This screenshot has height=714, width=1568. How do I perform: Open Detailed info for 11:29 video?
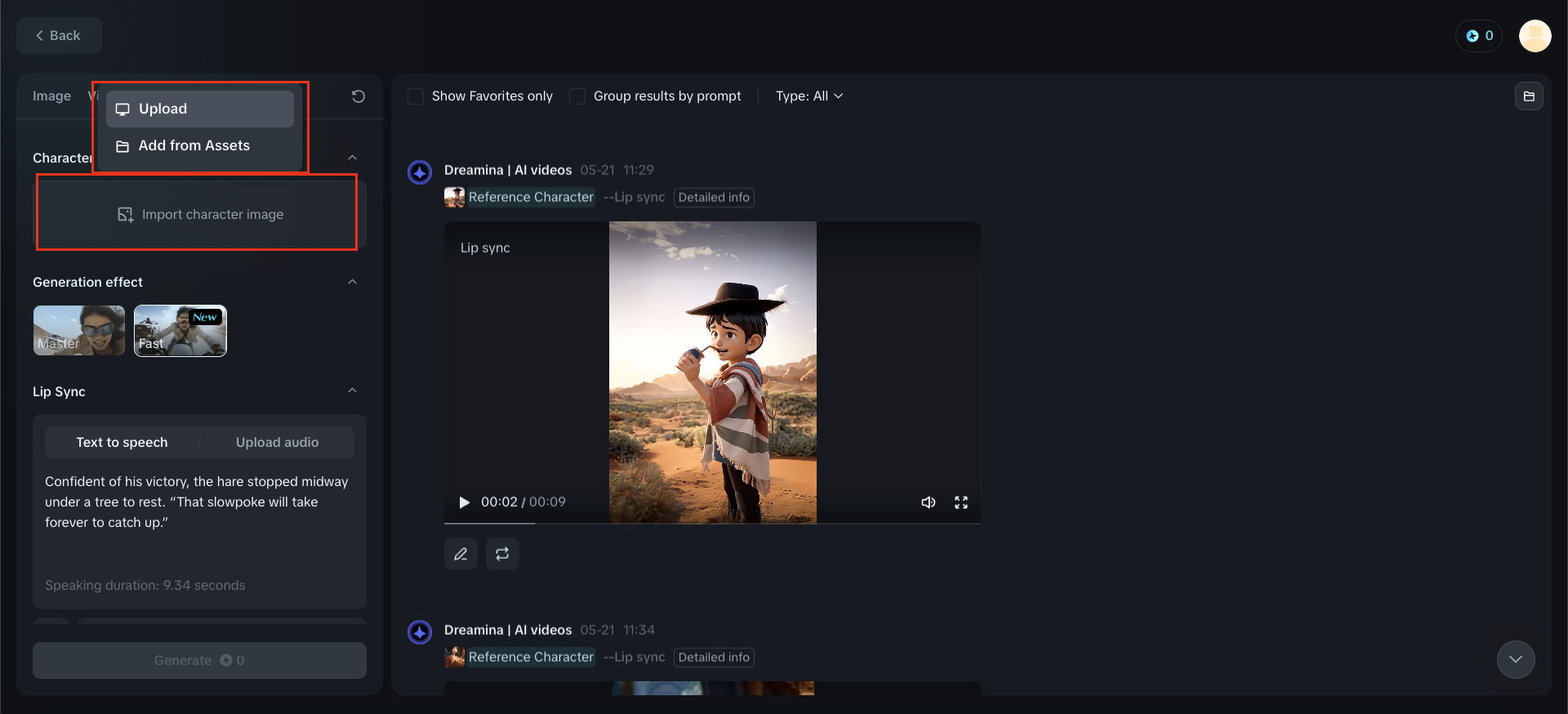714,197
